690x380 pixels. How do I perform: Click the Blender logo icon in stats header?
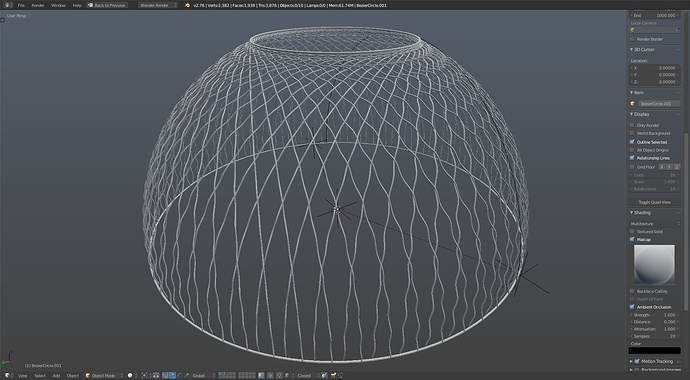(x=188, y=5)
